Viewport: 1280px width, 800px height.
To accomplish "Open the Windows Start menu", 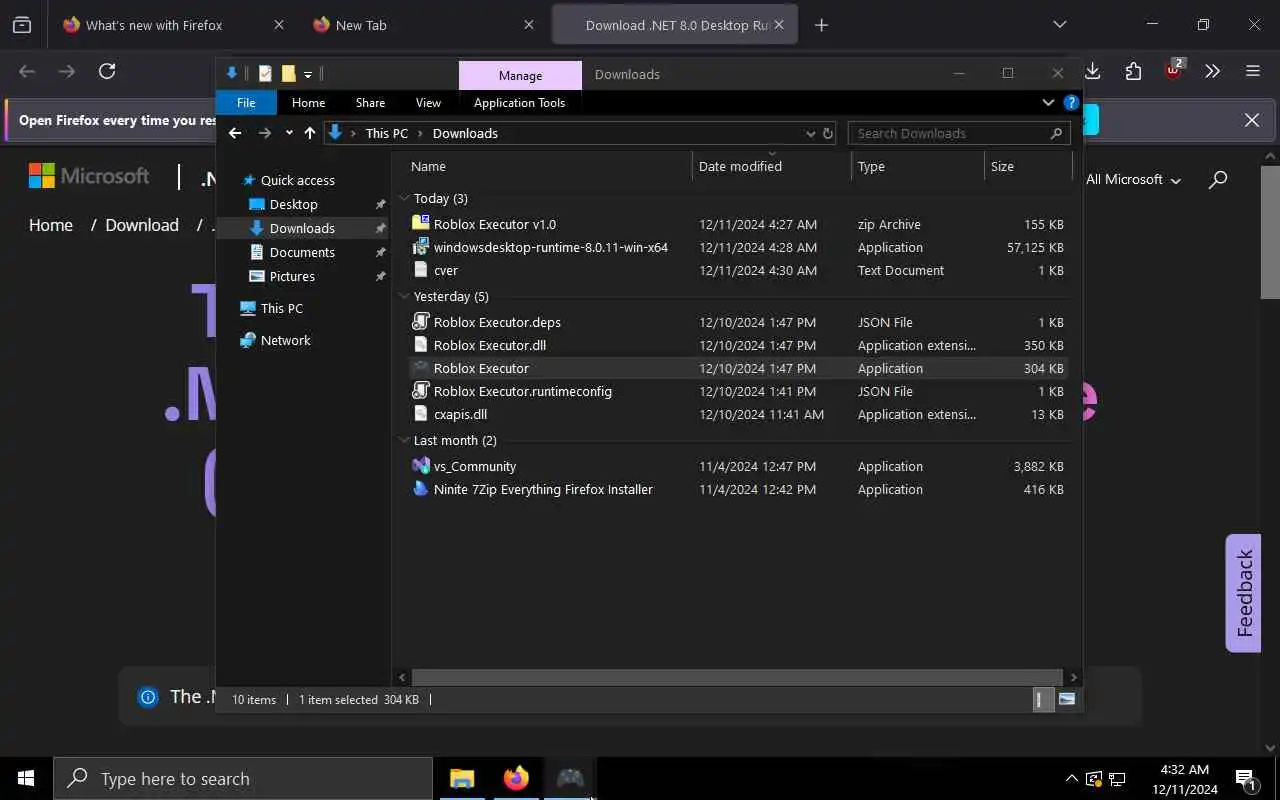I will tap(26, 778).
